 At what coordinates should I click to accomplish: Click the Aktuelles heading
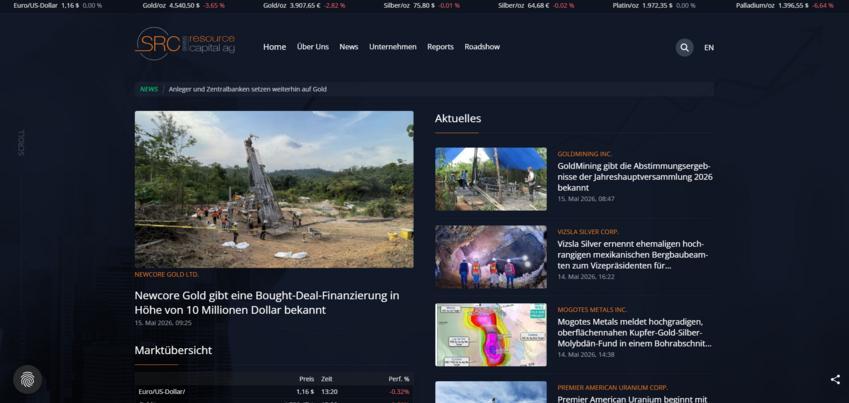click(458, 118)
